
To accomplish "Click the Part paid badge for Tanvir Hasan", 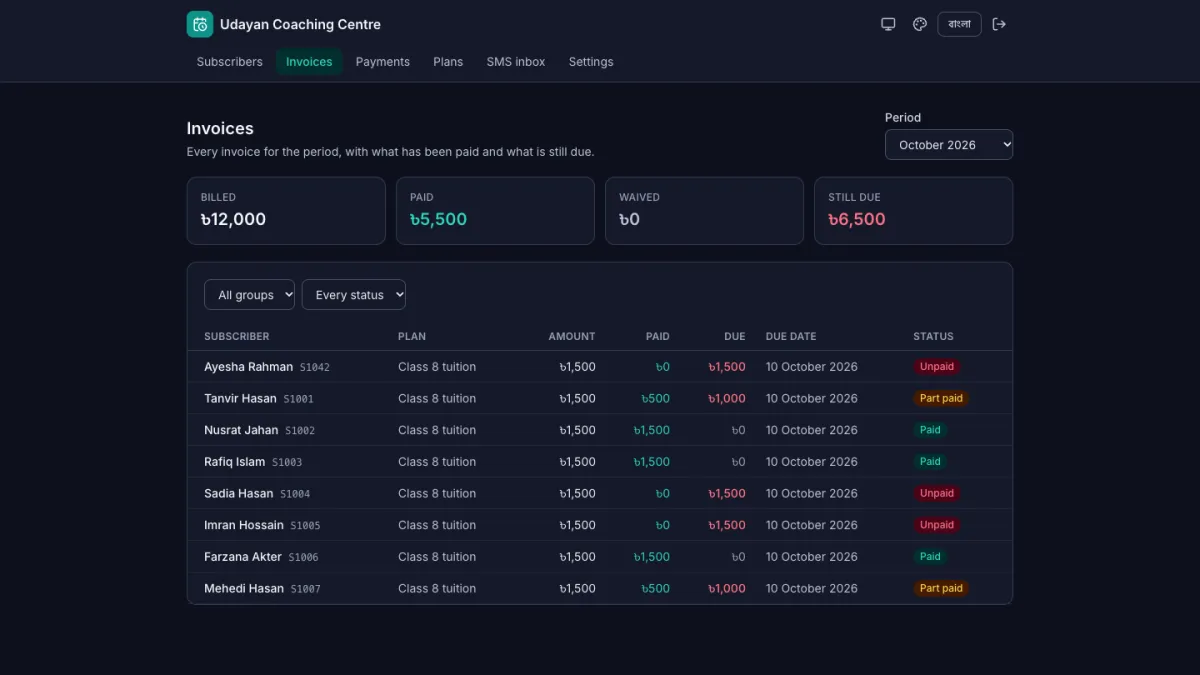I will click(x=941, y=399).
